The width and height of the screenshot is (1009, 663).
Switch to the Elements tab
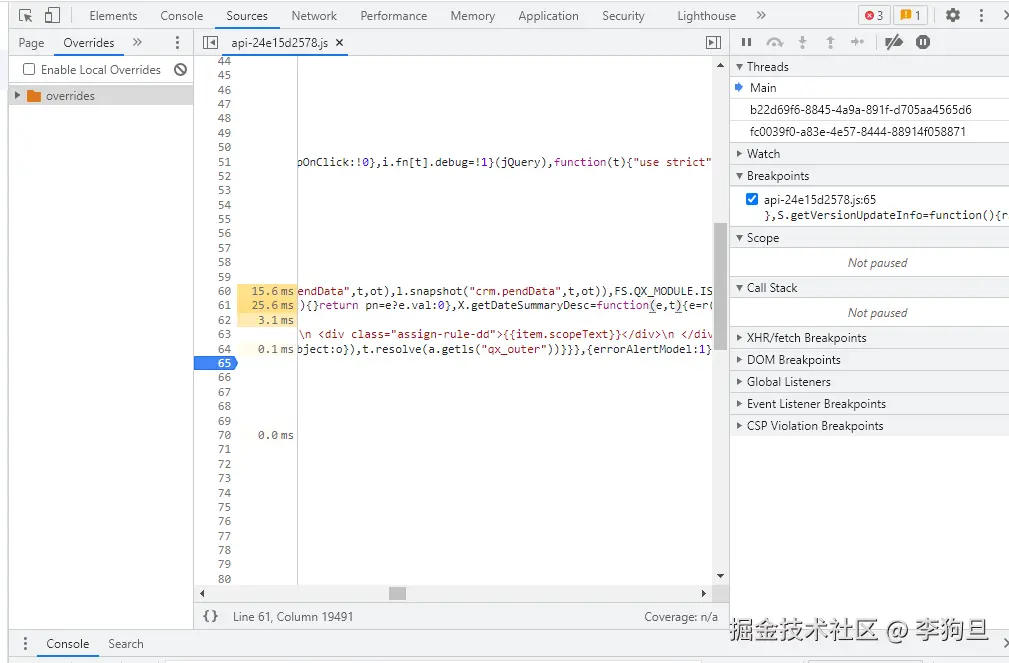[x=113, y=15]
